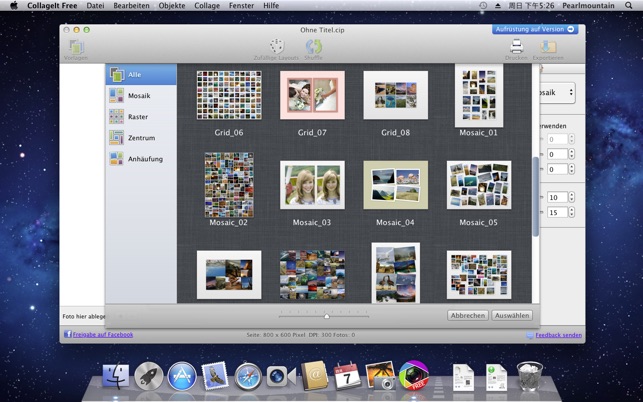Select the Mosaik category
The height and width of the screenshot is (402, 643).
[x=141, y=96]
